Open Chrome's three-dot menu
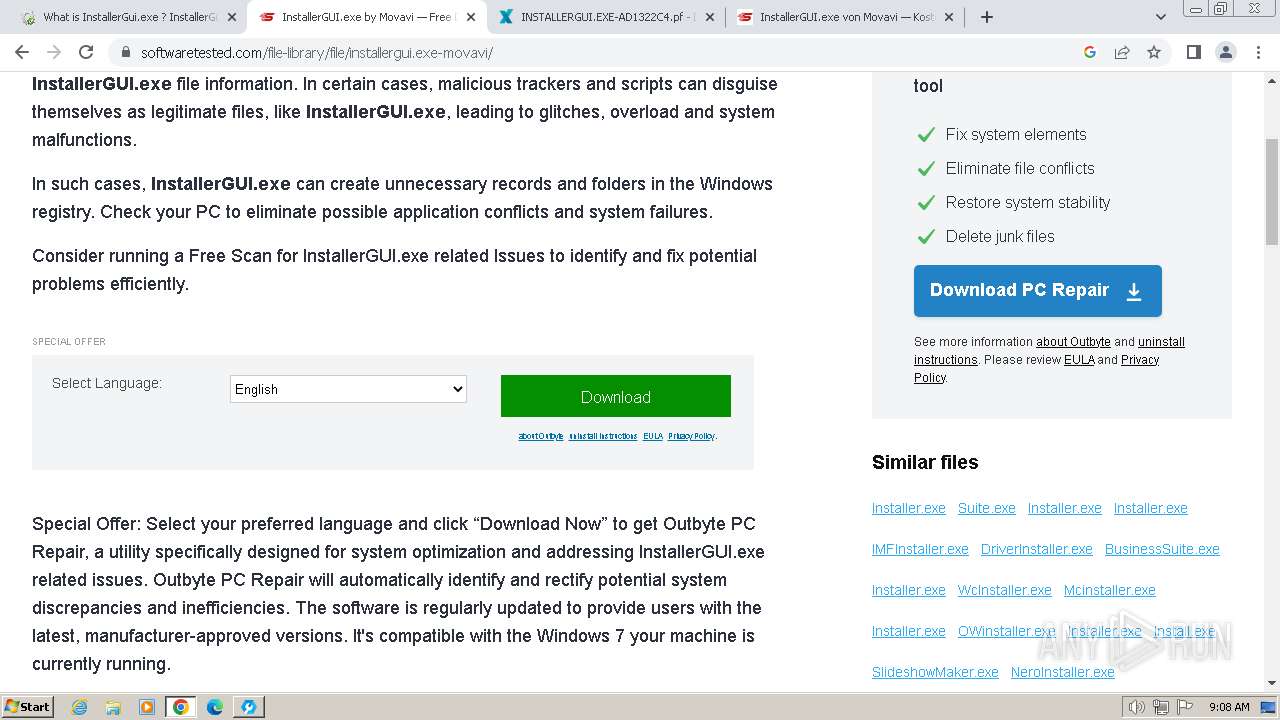1280x720 pixels. coord(1257,52)
